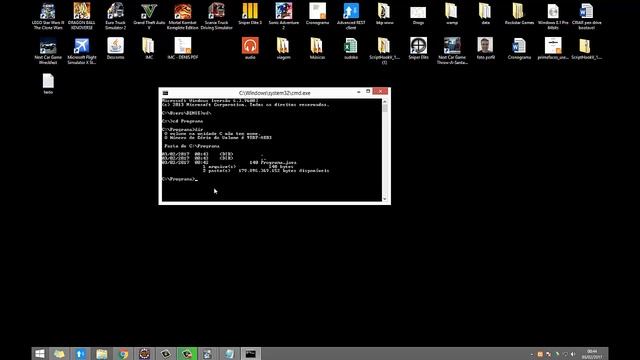Select the orange audio headphones icon
The height and width of the screenshot is (360, 640).
coord(250,49)
